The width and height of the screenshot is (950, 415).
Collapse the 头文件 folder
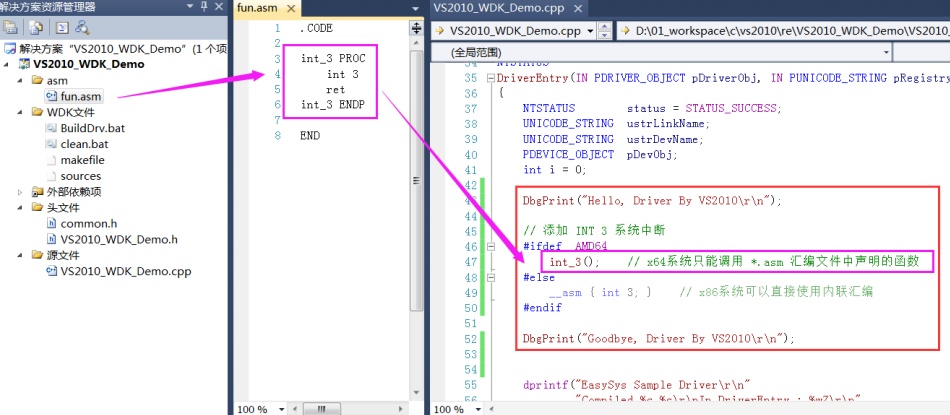(19, 208)
